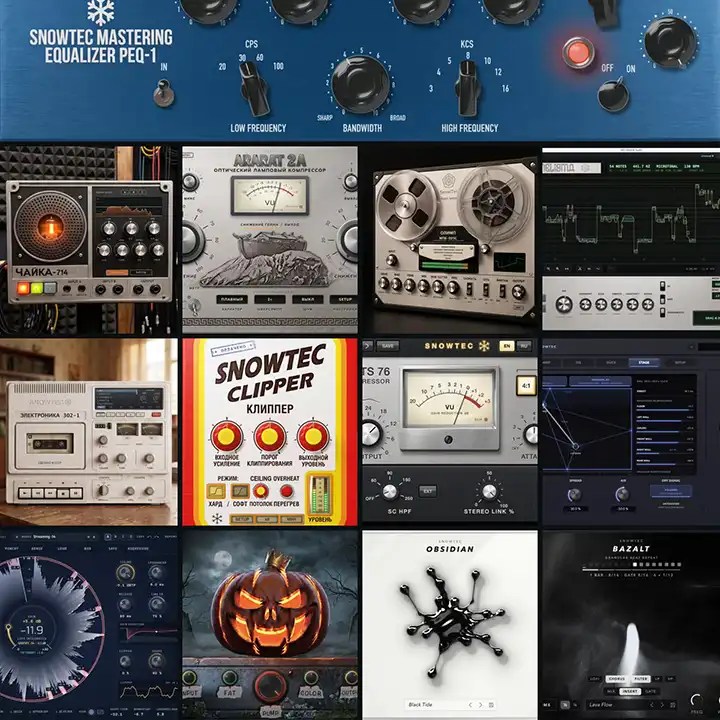Screen dimensions: 720x720
Task: Open the Black Tide preset name
Action: pos(420,704)
